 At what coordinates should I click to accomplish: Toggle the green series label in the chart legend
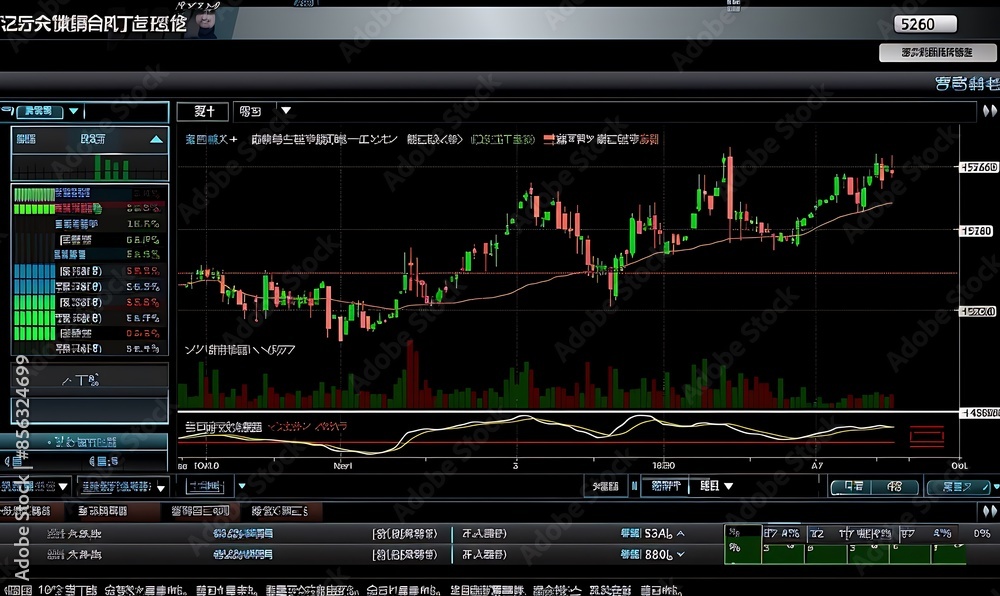pyautogui.click(x=503, y=139)
